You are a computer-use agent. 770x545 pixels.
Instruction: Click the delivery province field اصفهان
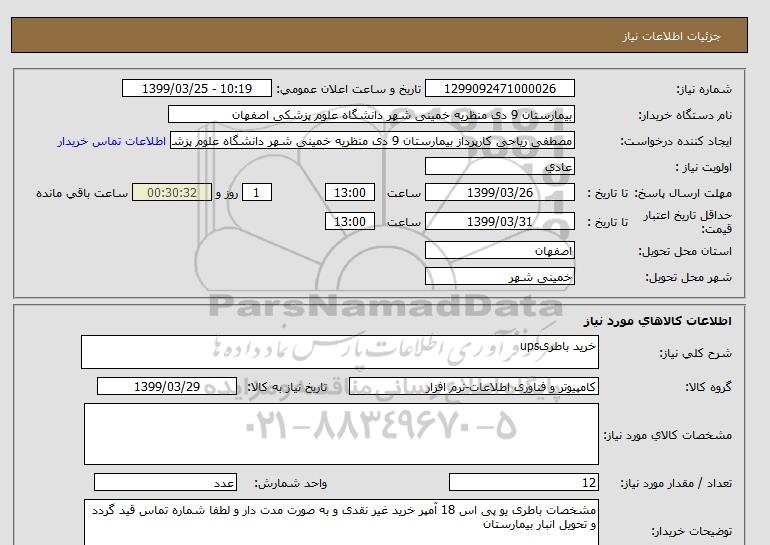(499, 250)
